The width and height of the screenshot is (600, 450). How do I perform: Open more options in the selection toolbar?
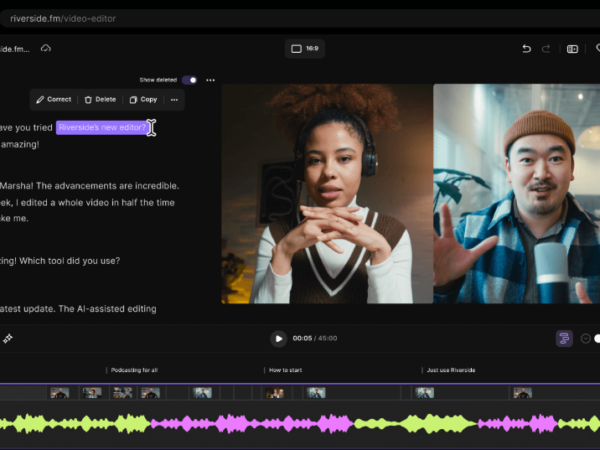click(x=174, y=99)
